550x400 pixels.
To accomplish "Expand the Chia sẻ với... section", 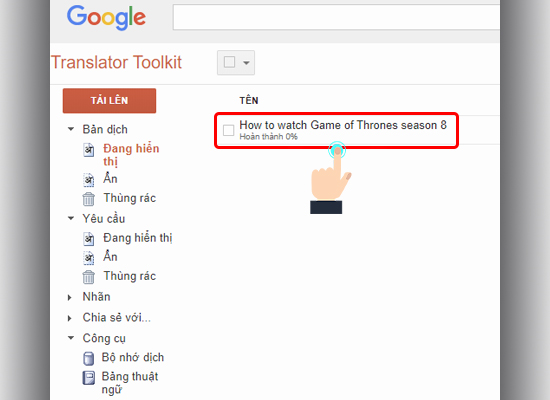I will [70, 318].
